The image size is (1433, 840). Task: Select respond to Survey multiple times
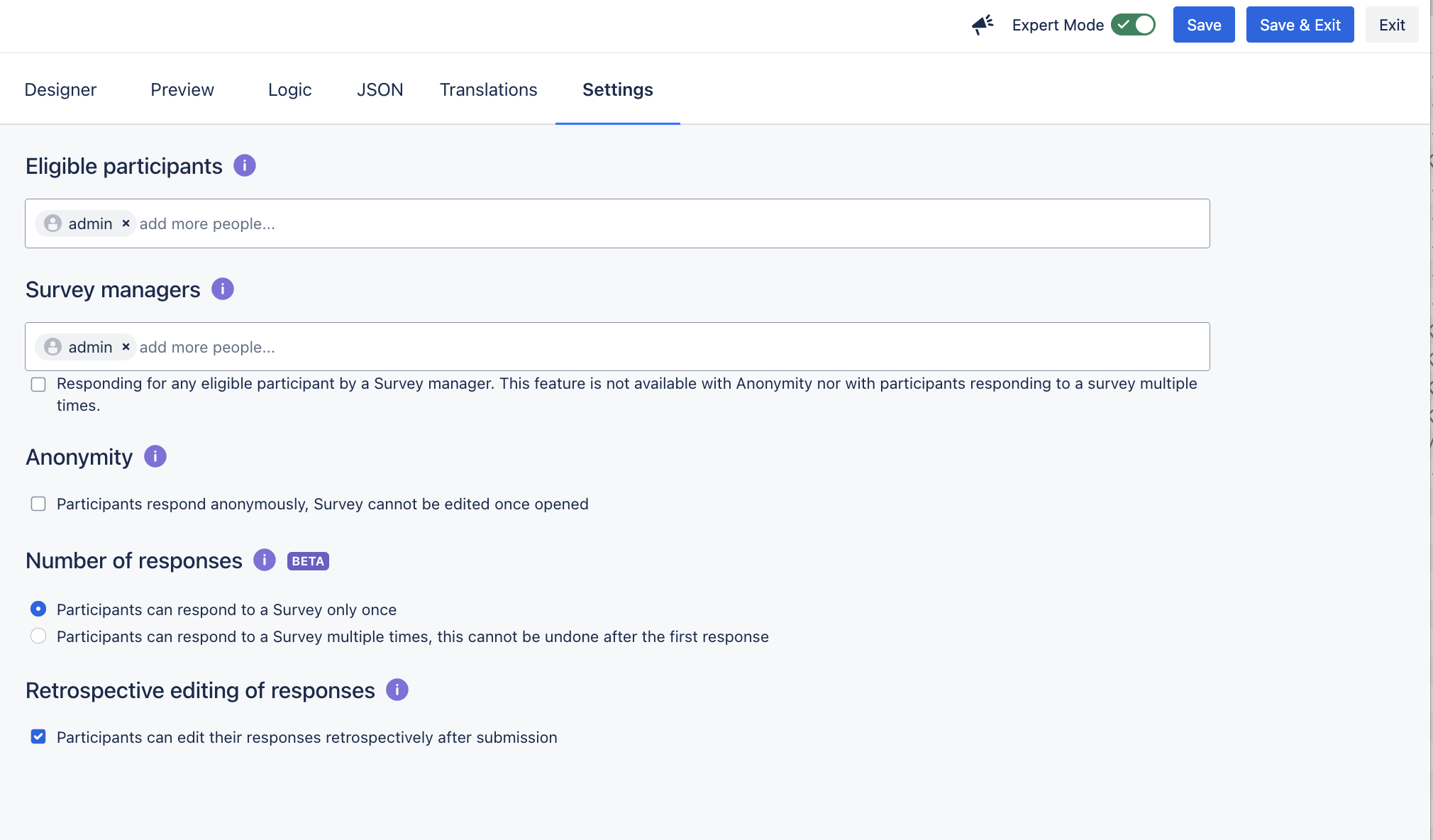[38, 636]
